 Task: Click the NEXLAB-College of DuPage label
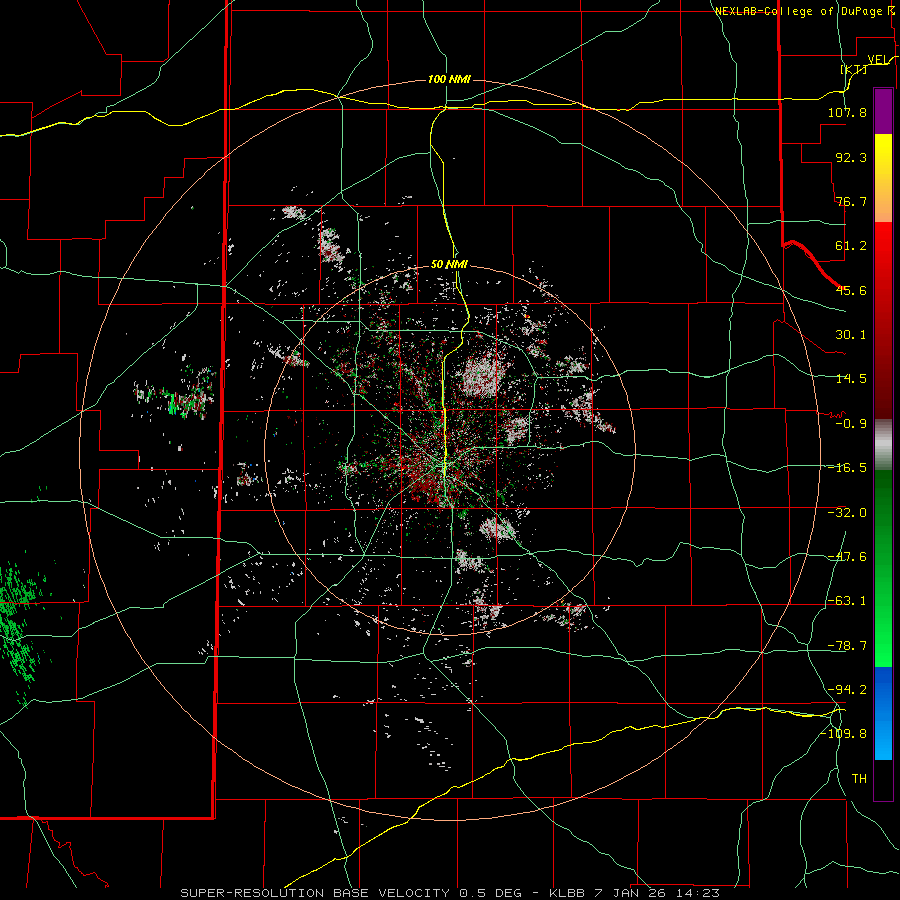[798, 11]
